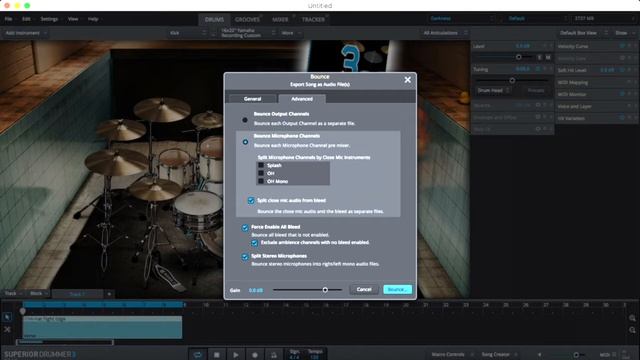Open the Block menu dropdown above timeline
This screenshot has width=640, height=360.
[x=39, y=293]
